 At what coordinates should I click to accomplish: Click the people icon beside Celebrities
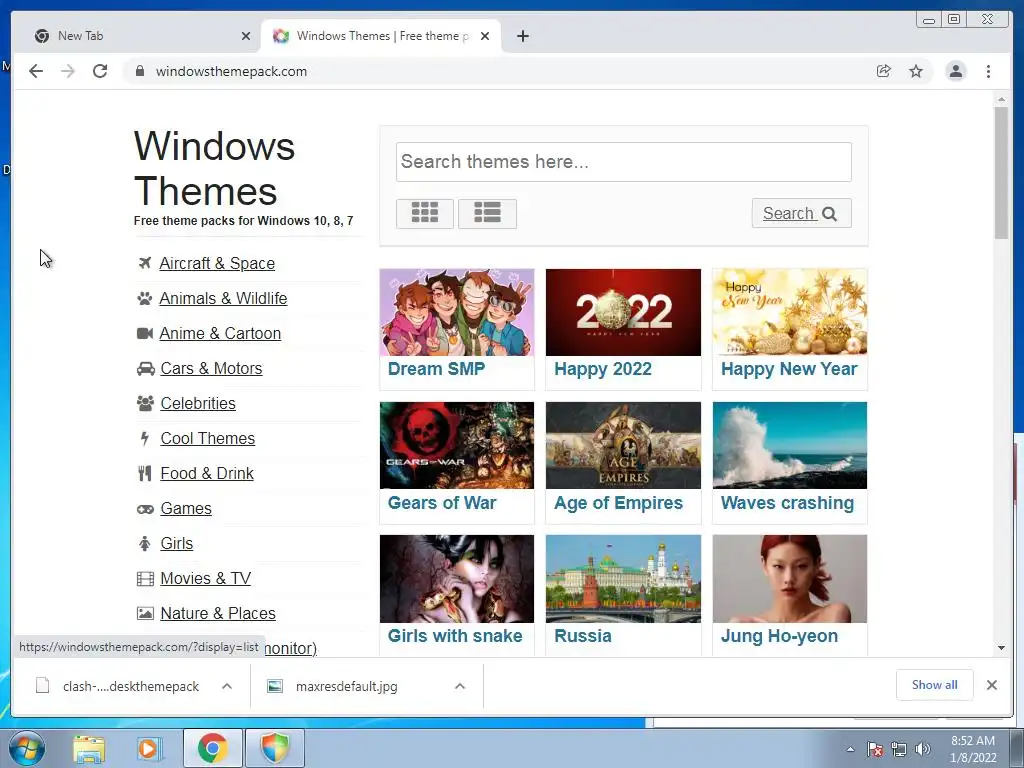[x=146, y=404]
